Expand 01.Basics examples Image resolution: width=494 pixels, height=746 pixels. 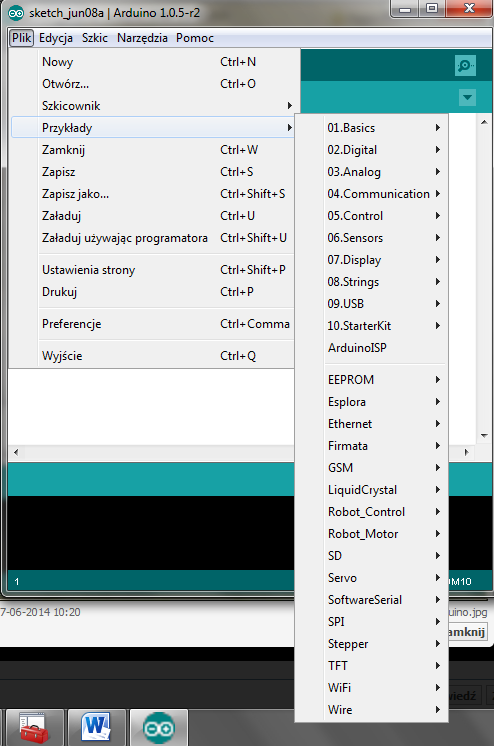[x=371, y=128]
